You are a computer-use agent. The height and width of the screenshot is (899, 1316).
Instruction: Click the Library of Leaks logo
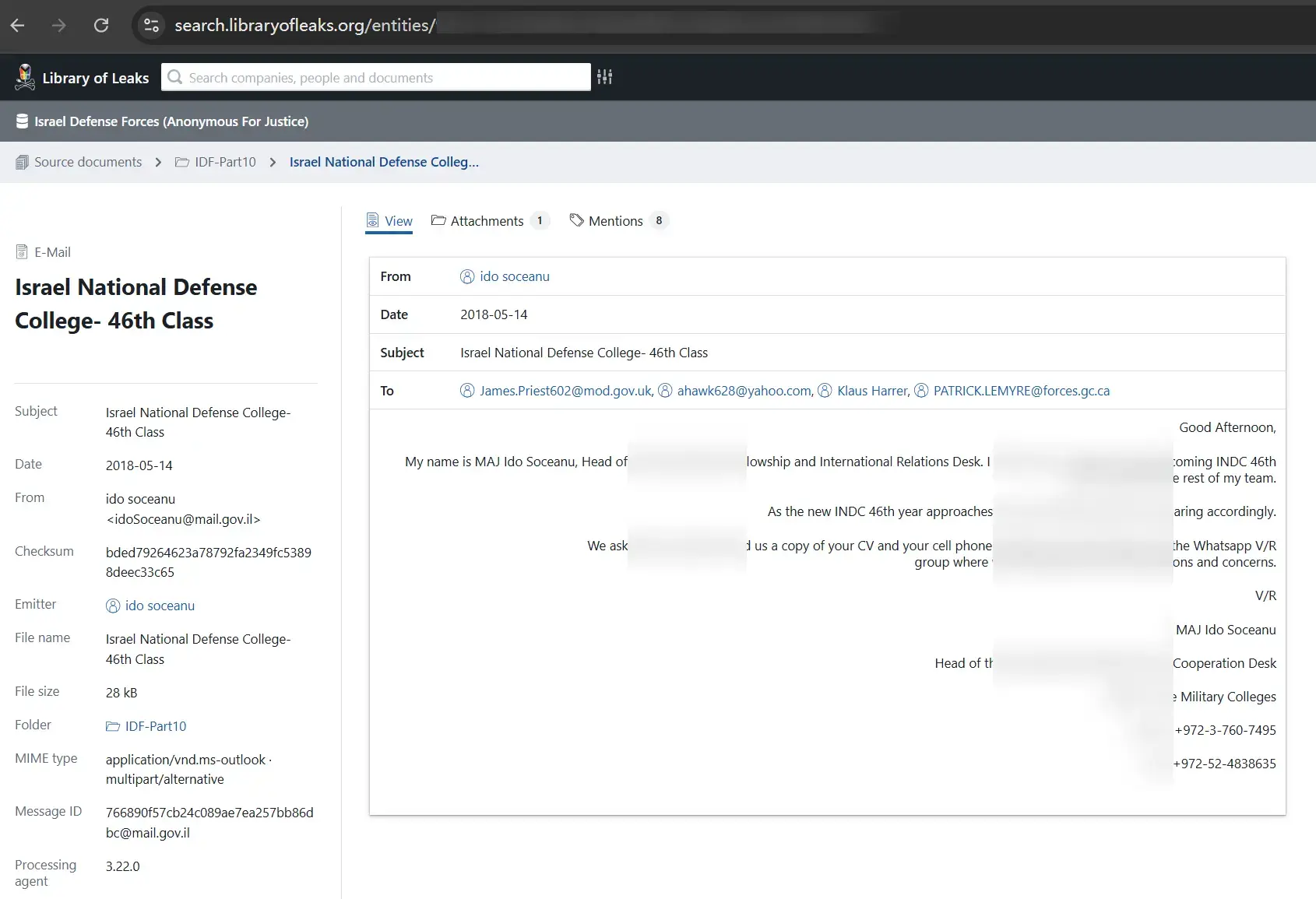[25, 77]
